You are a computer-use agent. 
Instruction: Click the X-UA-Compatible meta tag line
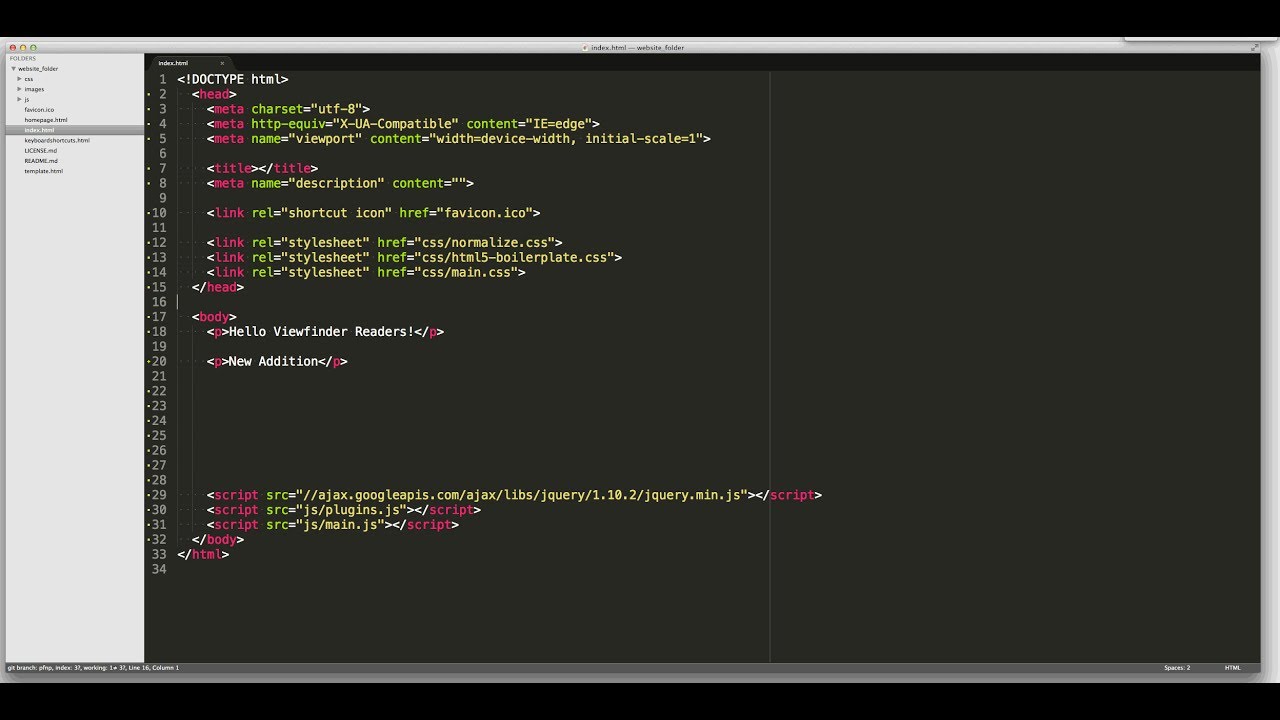[x=403, y=124]
